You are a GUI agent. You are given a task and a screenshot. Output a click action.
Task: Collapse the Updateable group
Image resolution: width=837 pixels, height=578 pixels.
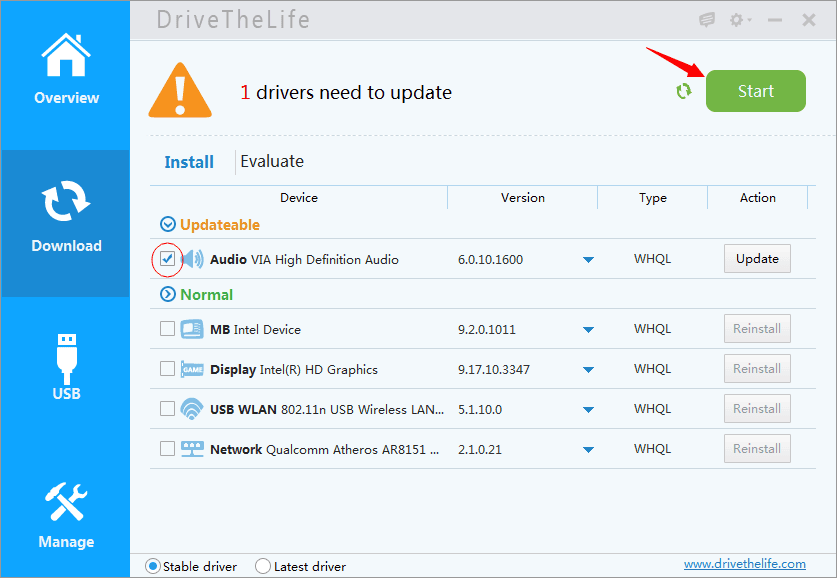168,225
